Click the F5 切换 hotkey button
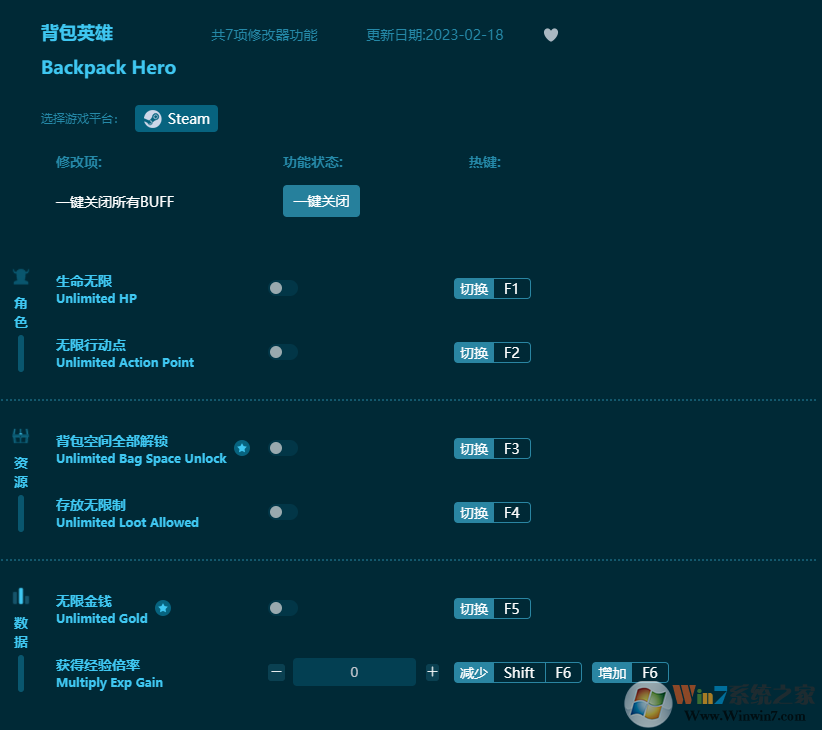822x730 pixels. coord(492,608)
